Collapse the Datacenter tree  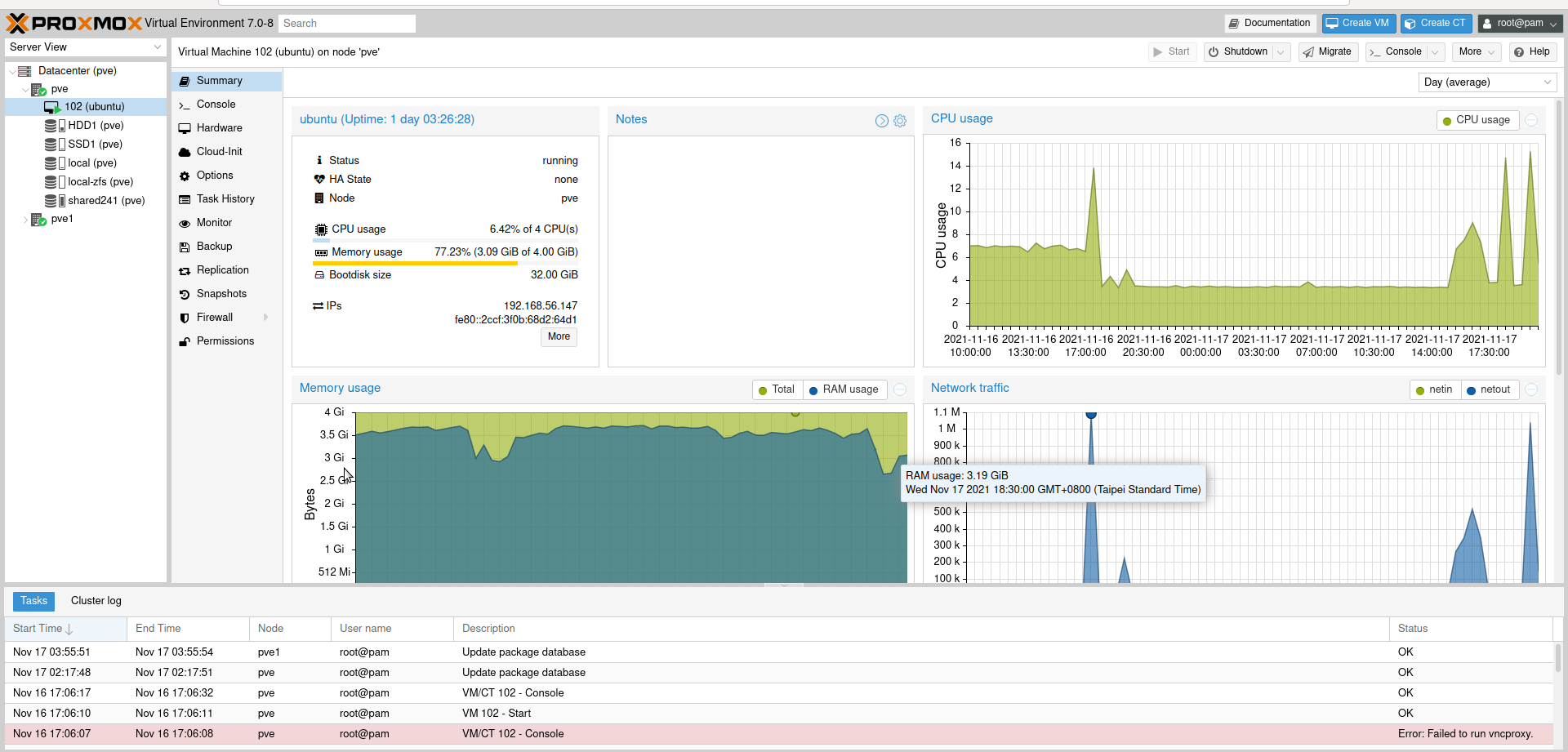(12, 71)
